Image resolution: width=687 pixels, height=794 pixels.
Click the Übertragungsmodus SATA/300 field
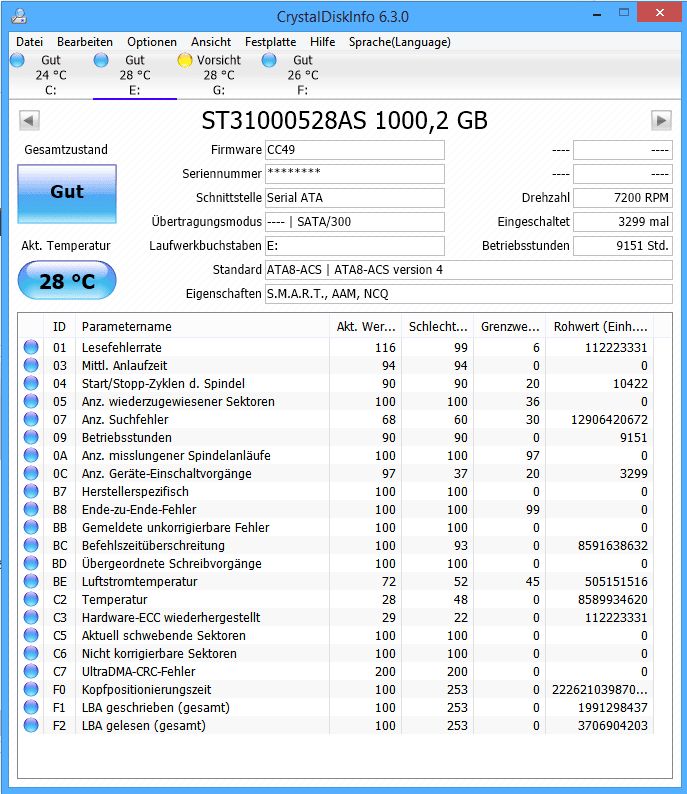(x=355, y=222)
